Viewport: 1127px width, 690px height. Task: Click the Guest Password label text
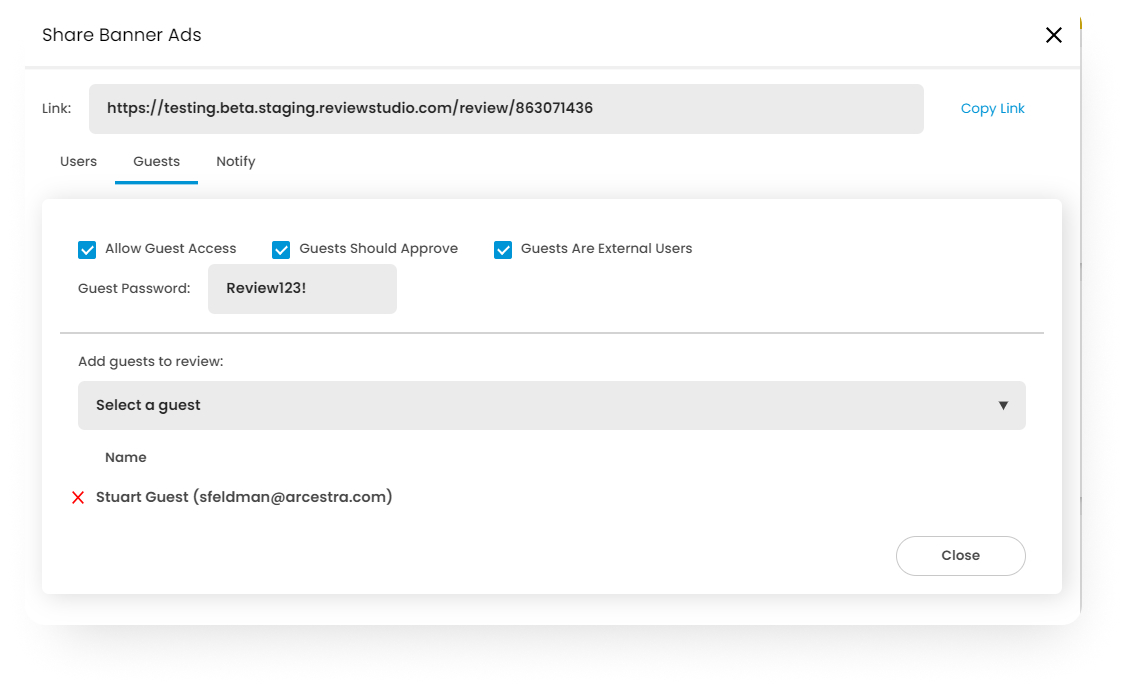pyautogui.click(x=134, y=288)
